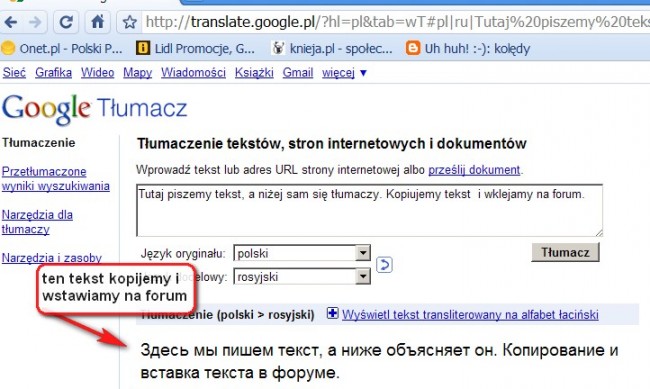
Task: Click the Tłumaczenie sidebar heading
Action: [x=39, y=143]
